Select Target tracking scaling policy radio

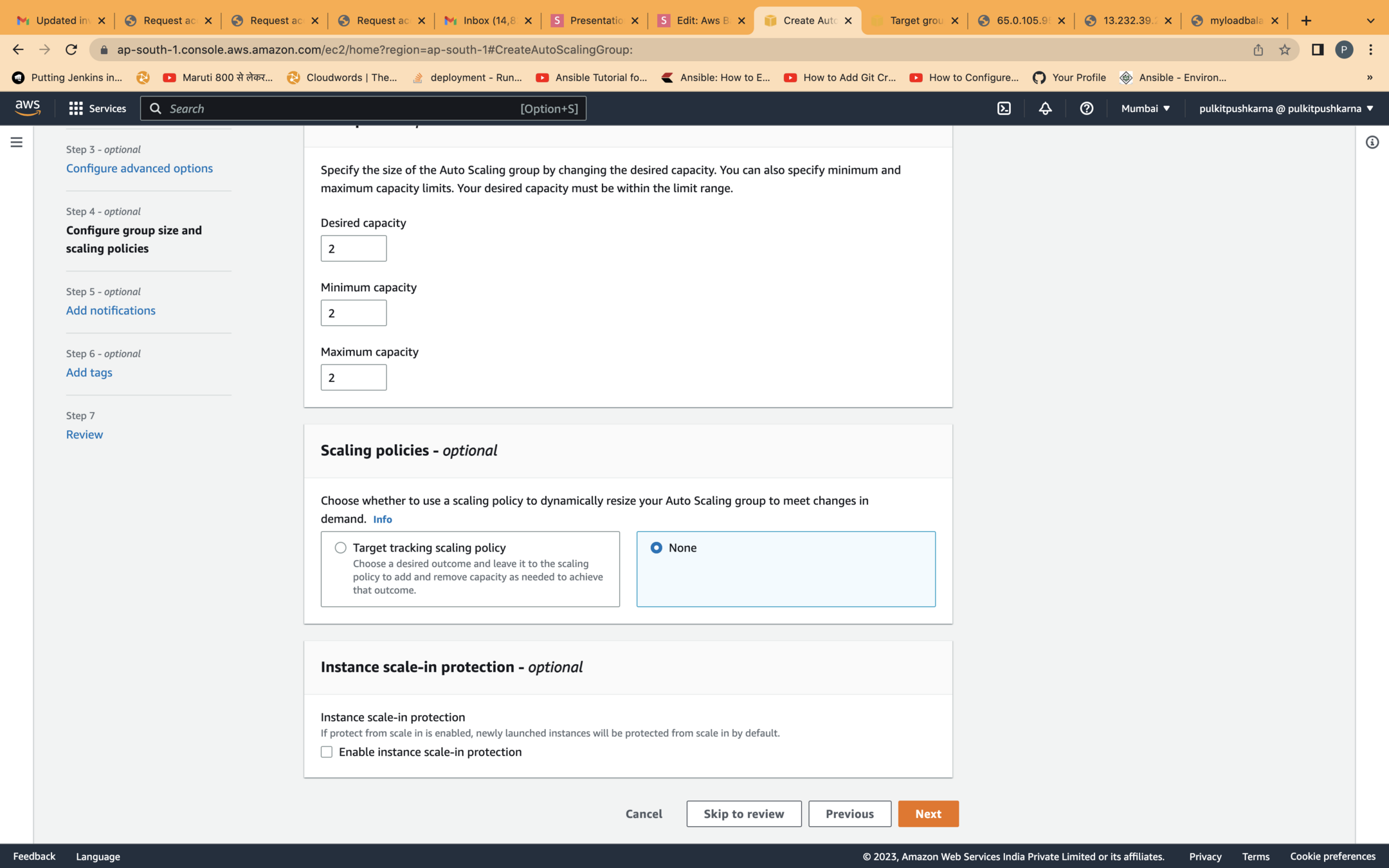tap(340, 548)
